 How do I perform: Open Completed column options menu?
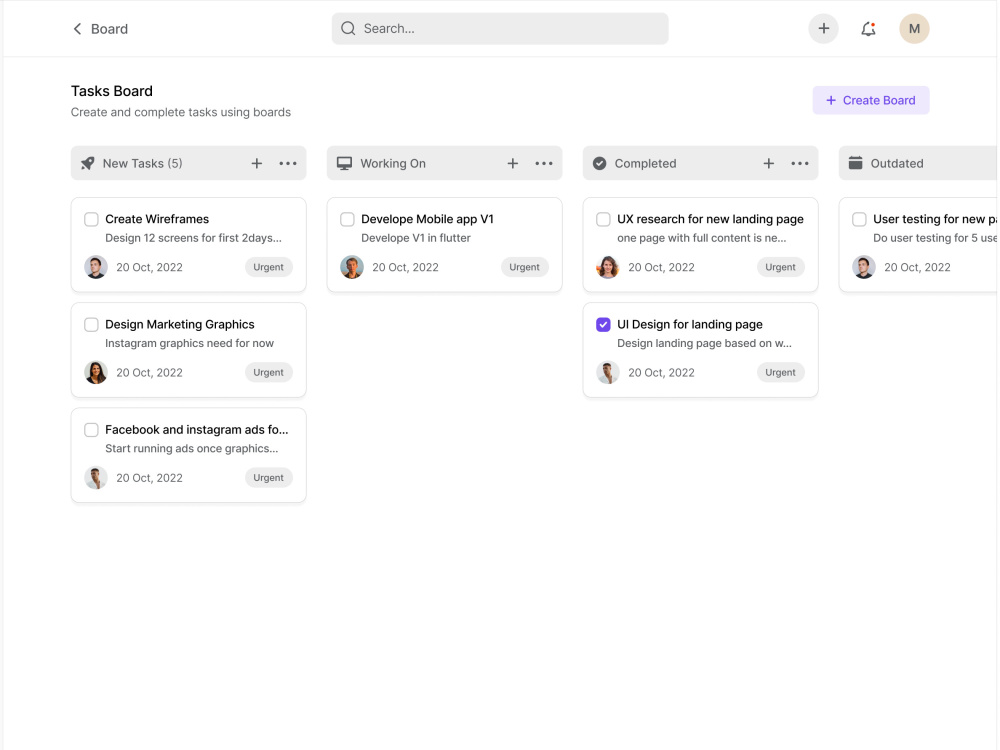click(800, 163)
